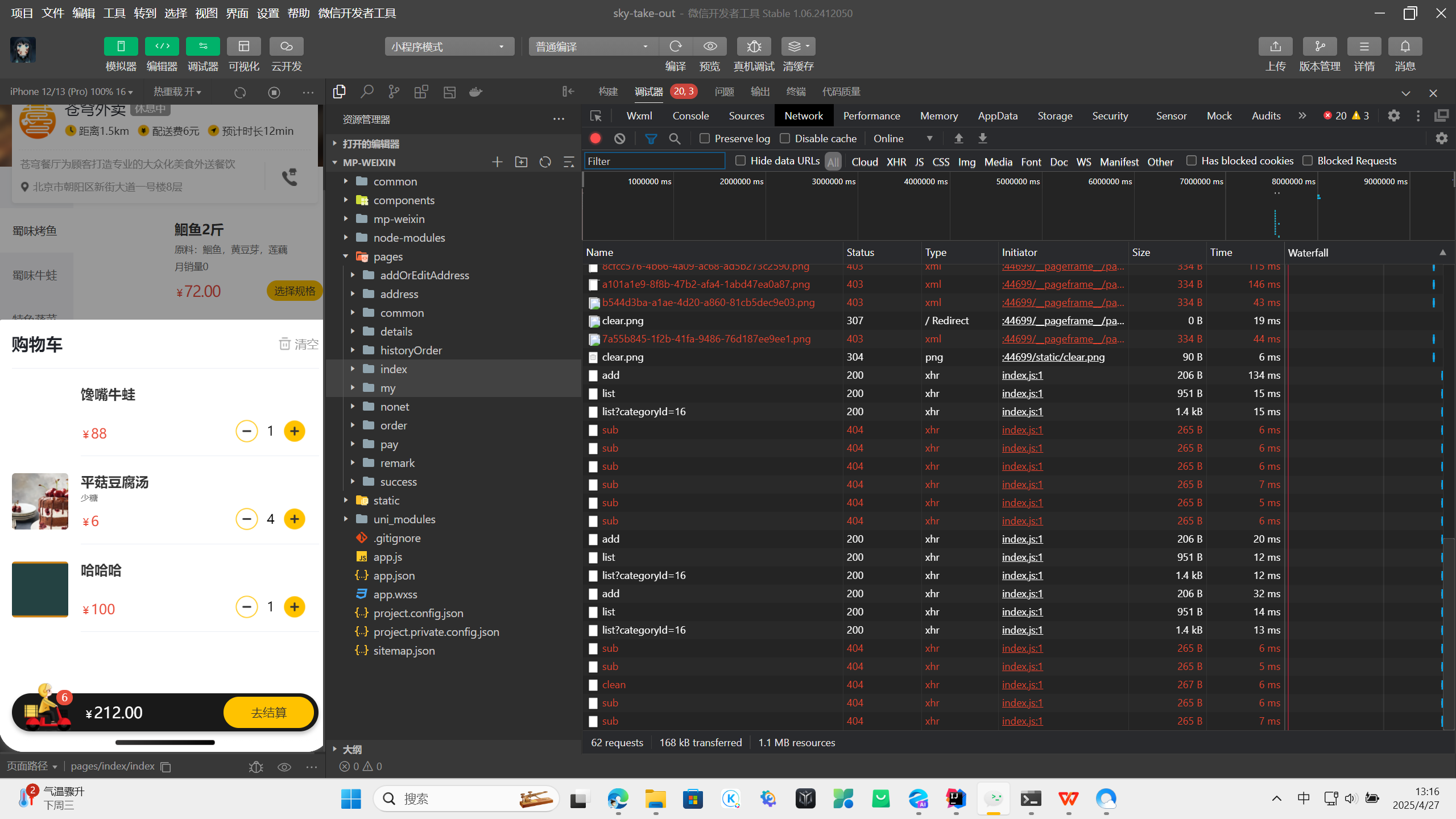Click the phone call icon in shop card
The height and width of the screenshot is (819, 1456).
(289, 177)
